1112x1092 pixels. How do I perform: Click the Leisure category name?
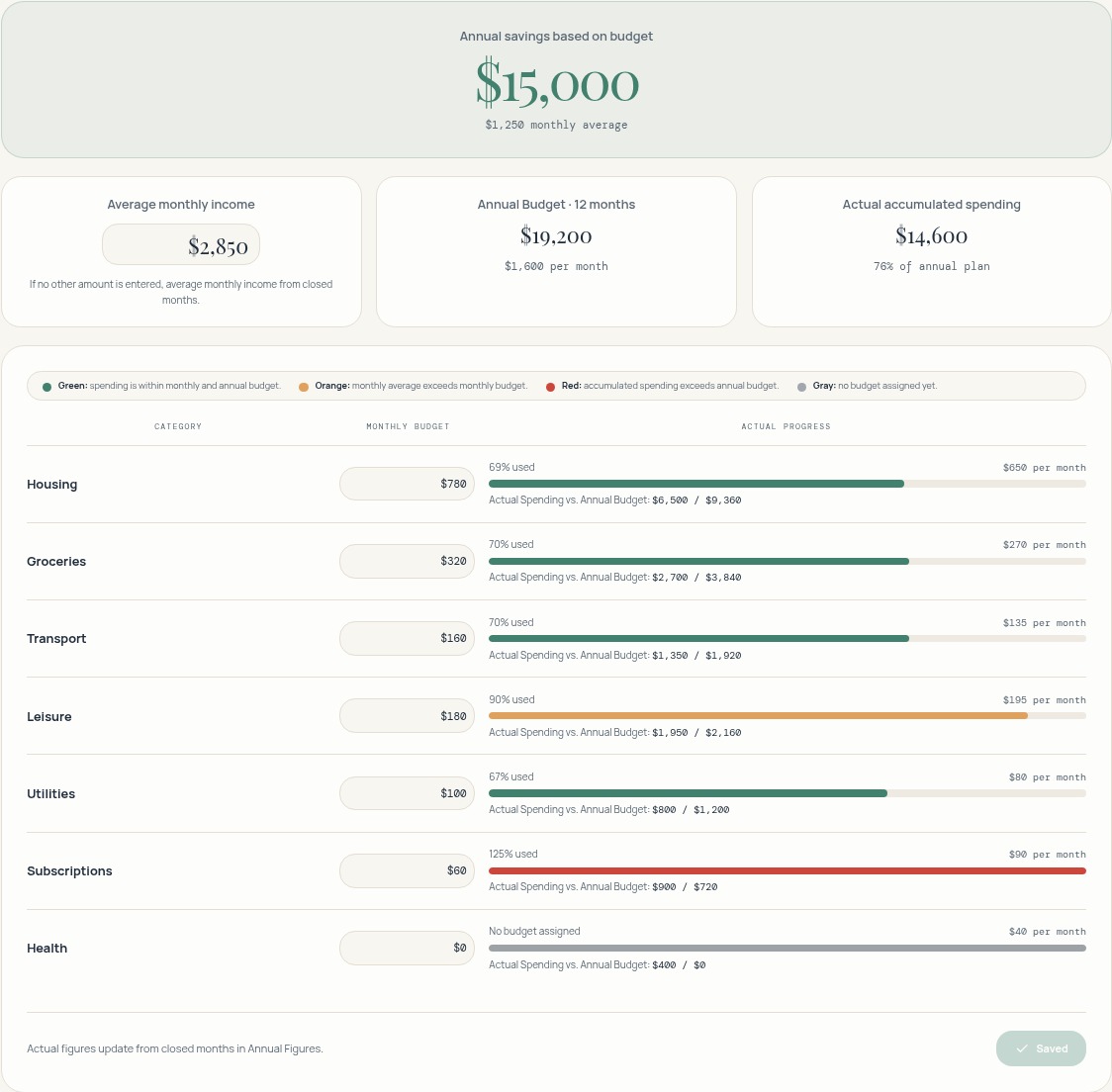tap(48, 716)
